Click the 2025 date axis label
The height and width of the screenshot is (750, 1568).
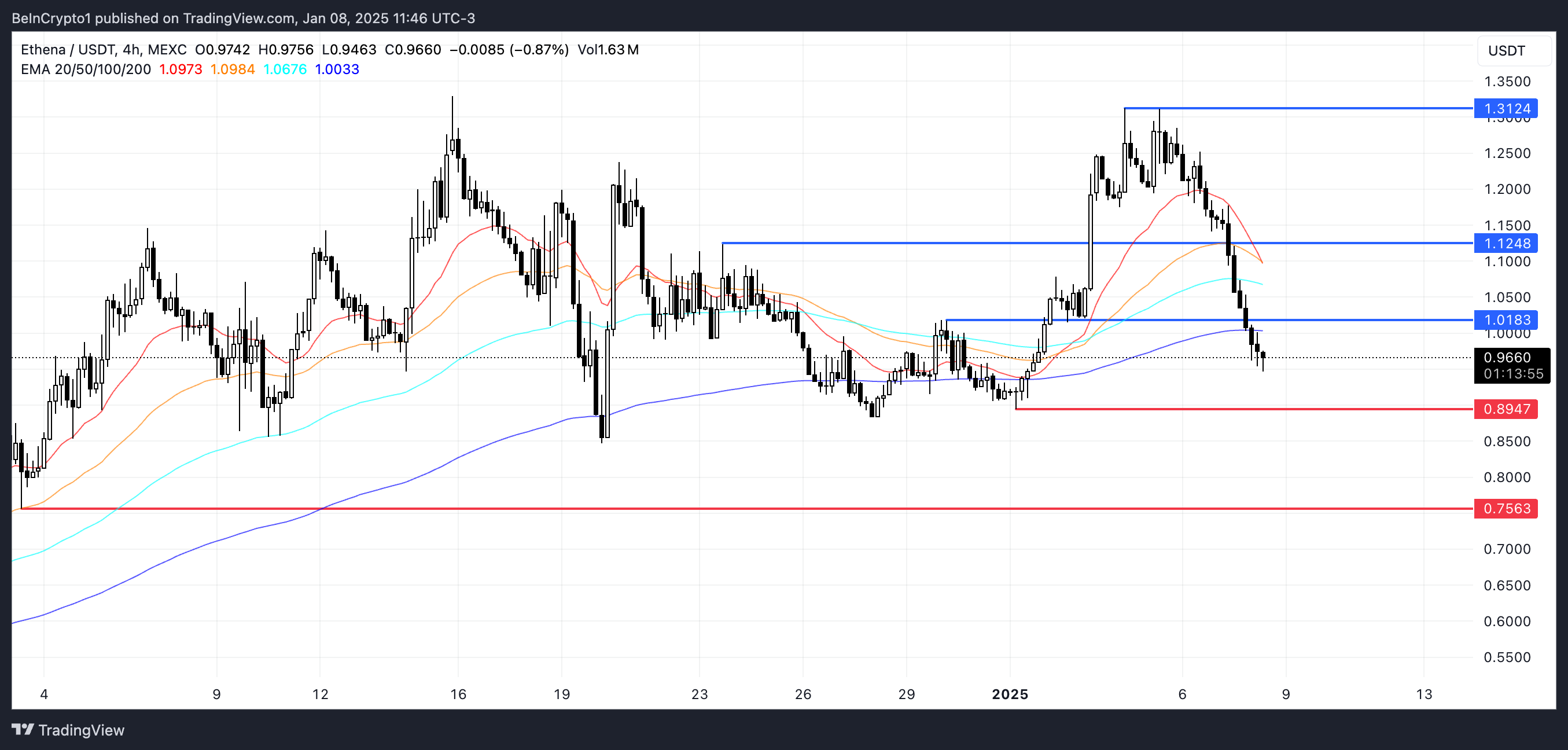tap(1009, 694)
